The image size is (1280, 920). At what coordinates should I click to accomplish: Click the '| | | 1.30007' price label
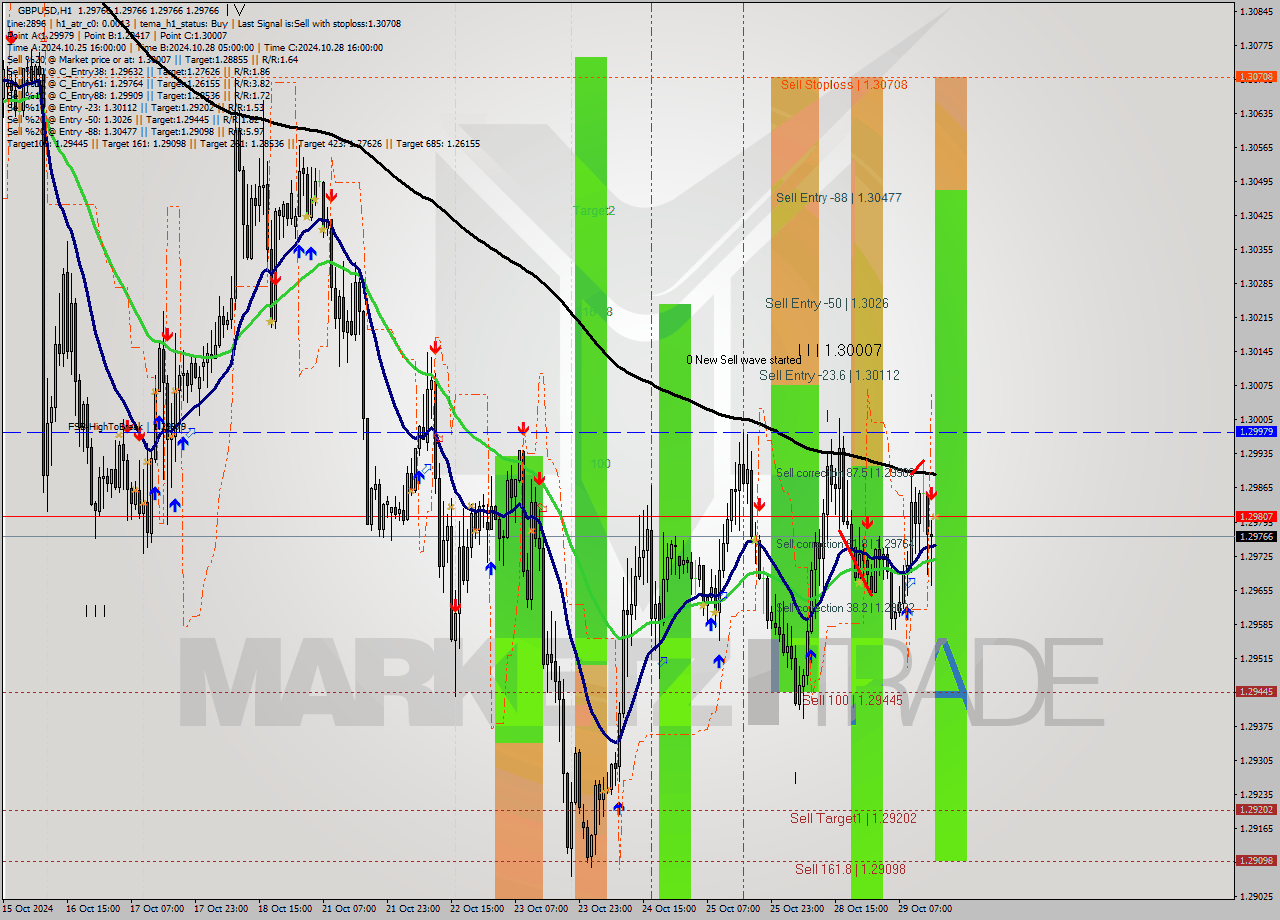tap(839, 350)
